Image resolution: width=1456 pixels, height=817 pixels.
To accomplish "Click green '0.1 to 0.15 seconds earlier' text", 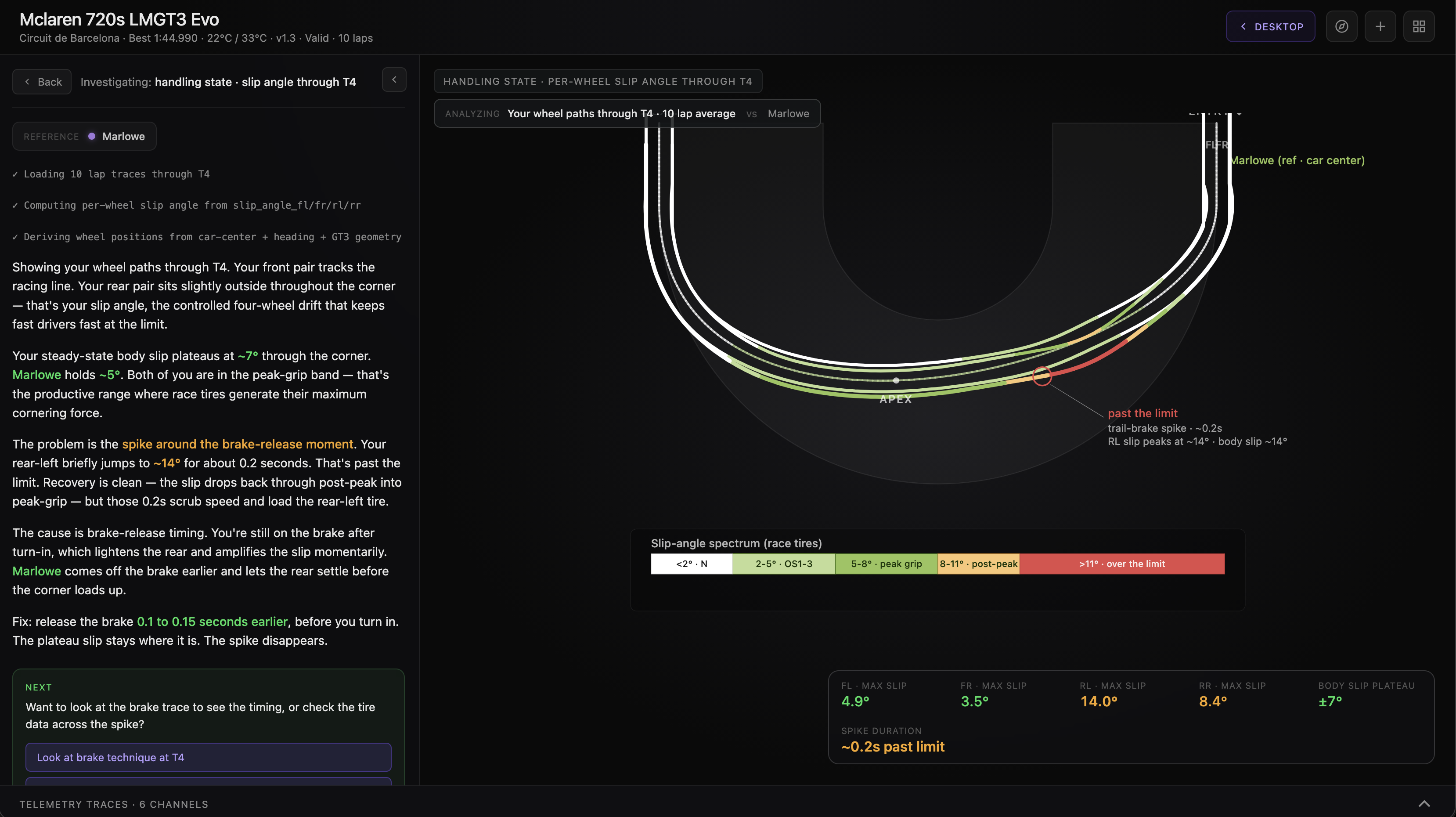I will [212, 622].
